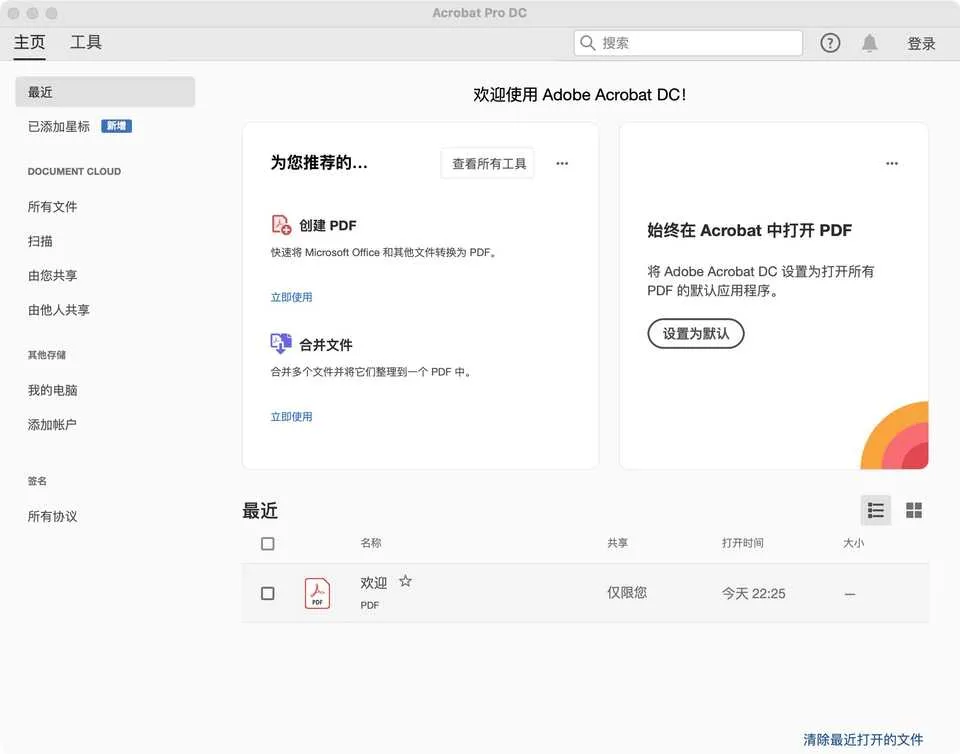Screen dimensions: 960x754
Task: Click the Create PDF icon
Action: (x=280, y=225)
